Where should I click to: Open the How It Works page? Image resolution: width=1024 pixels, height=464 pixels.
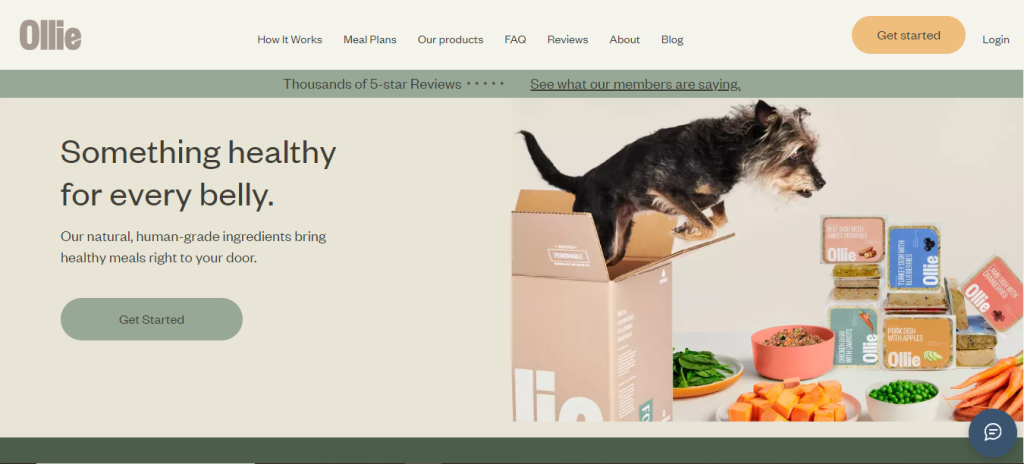click(x=290, y=39)
